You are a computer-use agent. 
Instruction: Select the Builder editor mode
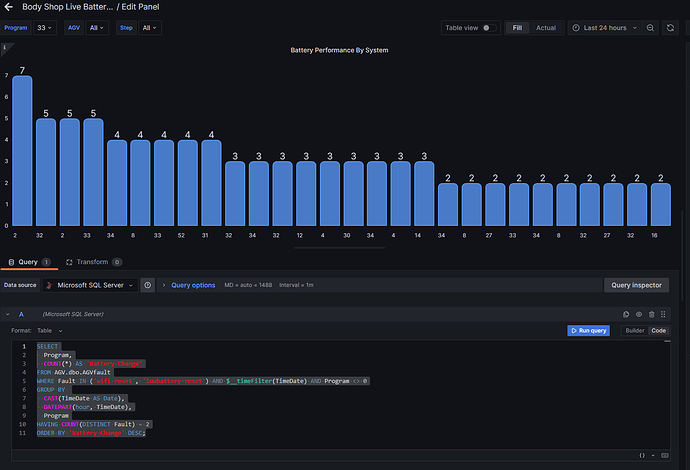coord(634,330)
